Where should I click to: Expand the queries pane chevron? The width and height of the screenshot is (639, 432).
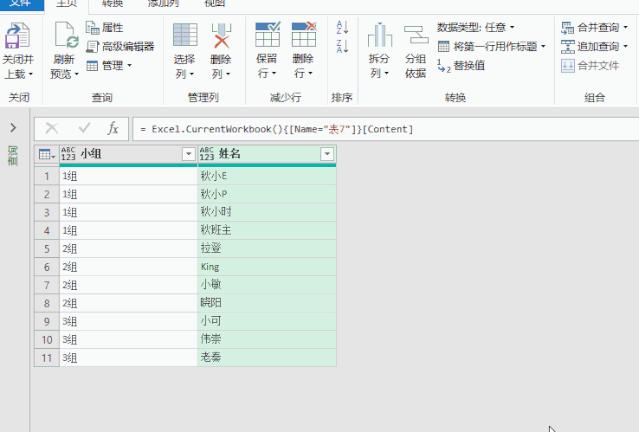(13, 128)
